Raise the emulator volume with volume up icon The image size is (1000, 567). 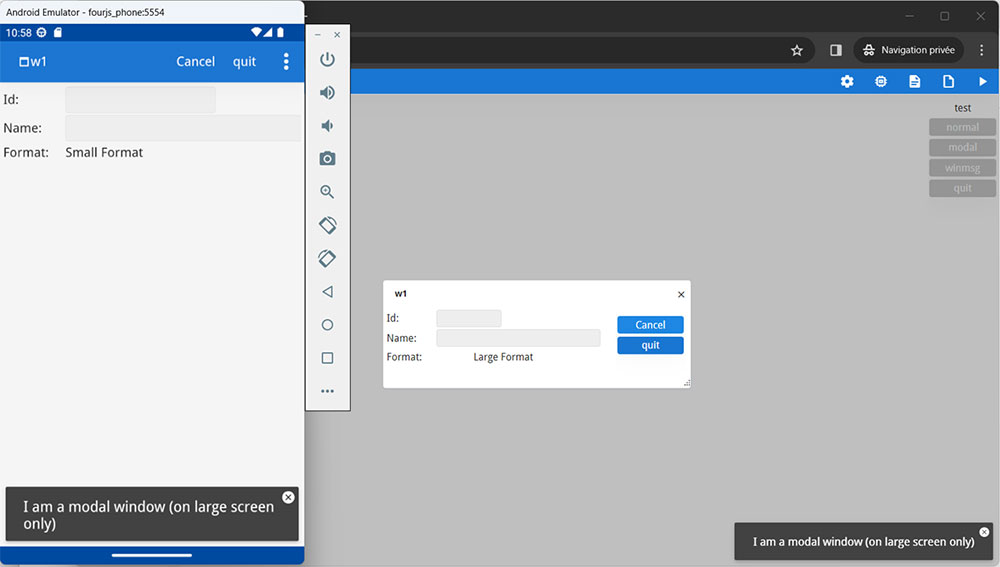[327, 92]
